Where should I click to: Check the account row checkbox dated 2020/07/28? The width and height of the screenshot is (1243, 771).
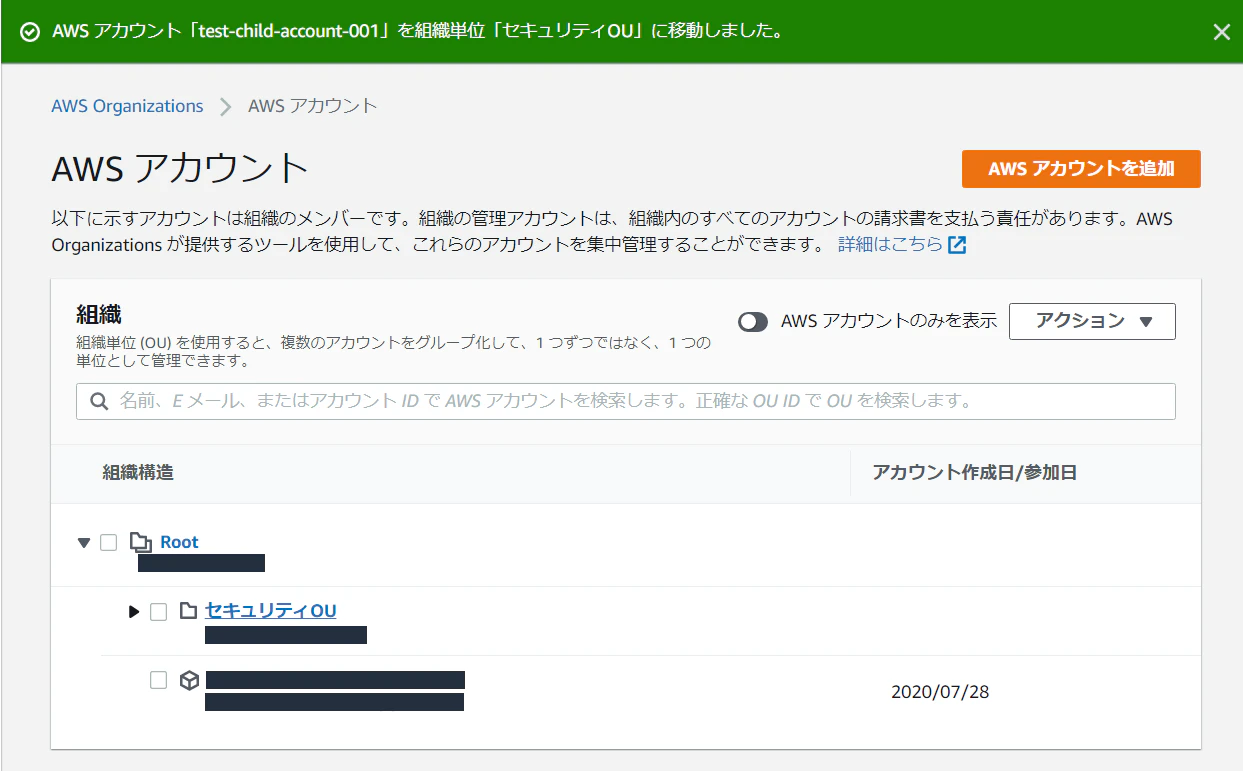158,680
